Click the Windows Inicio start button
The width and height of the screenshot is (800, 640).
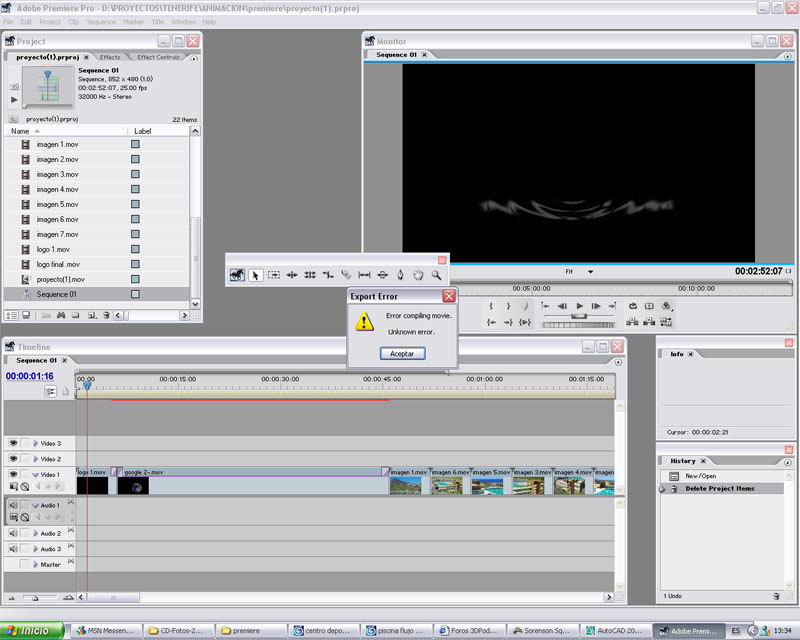pyautogui.click(x=32, y=631)
